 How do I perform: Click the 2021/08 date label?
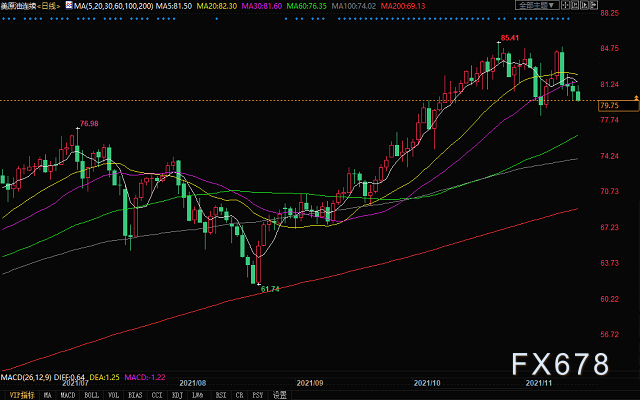point(193,384)
